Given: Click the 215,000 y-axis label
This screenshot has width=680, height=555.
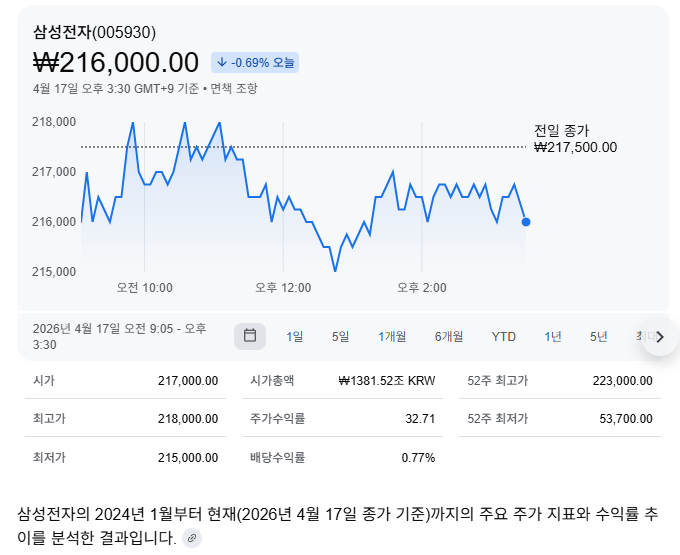Looking at the screenshot, I should point(54,272).
